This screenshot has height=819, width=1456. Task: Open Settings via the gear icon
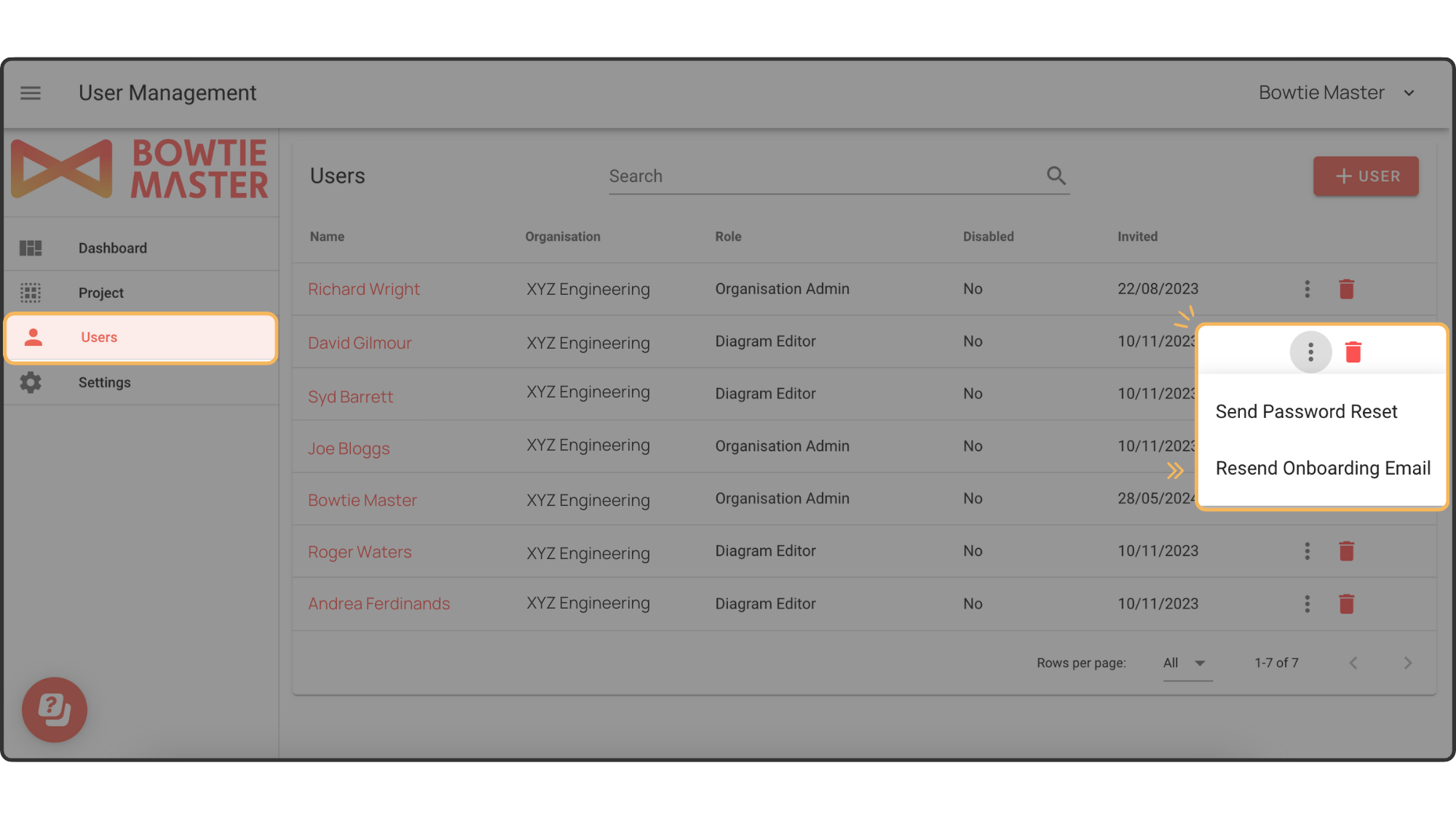tap(31, 382)
